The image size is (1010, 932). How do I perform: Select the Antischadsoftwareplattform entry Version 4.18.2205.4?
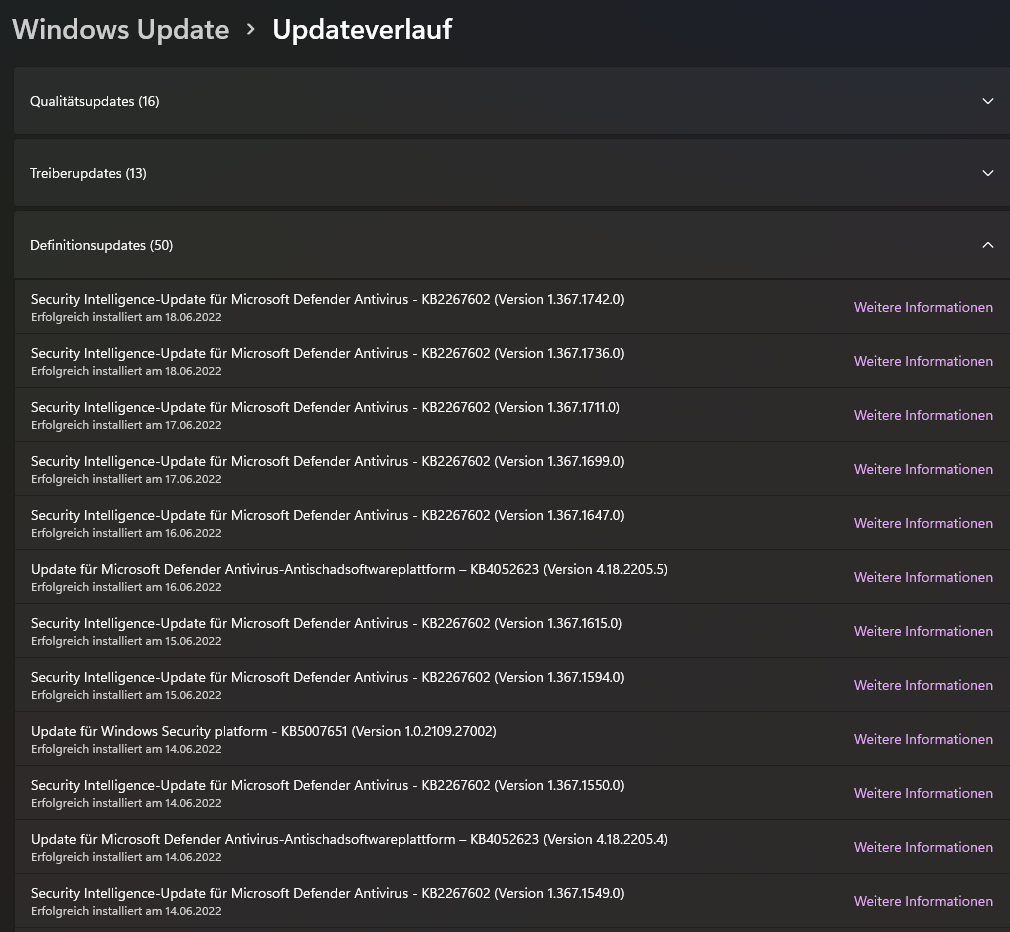coord(512,848)
